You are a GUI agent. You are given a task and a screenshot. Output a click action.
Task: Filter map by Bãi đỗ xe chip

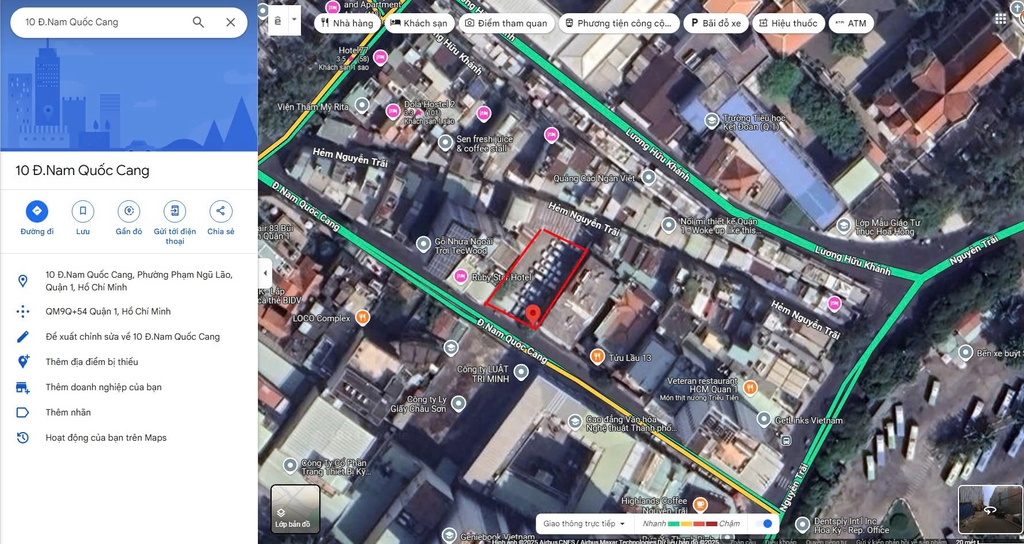pyautogui.click(x=716, y=23)
